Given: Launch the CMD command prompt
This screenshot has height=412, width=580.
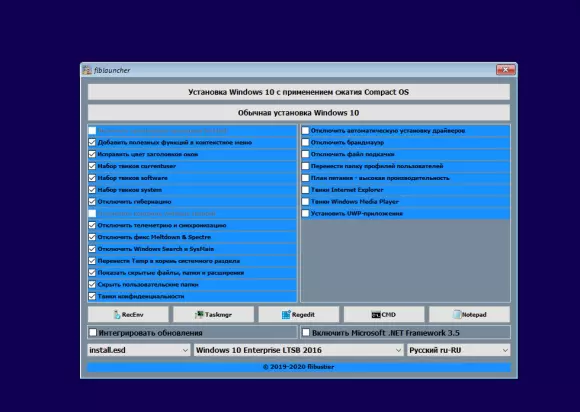Looking at the screenshot, I should (x=384, y=314).
